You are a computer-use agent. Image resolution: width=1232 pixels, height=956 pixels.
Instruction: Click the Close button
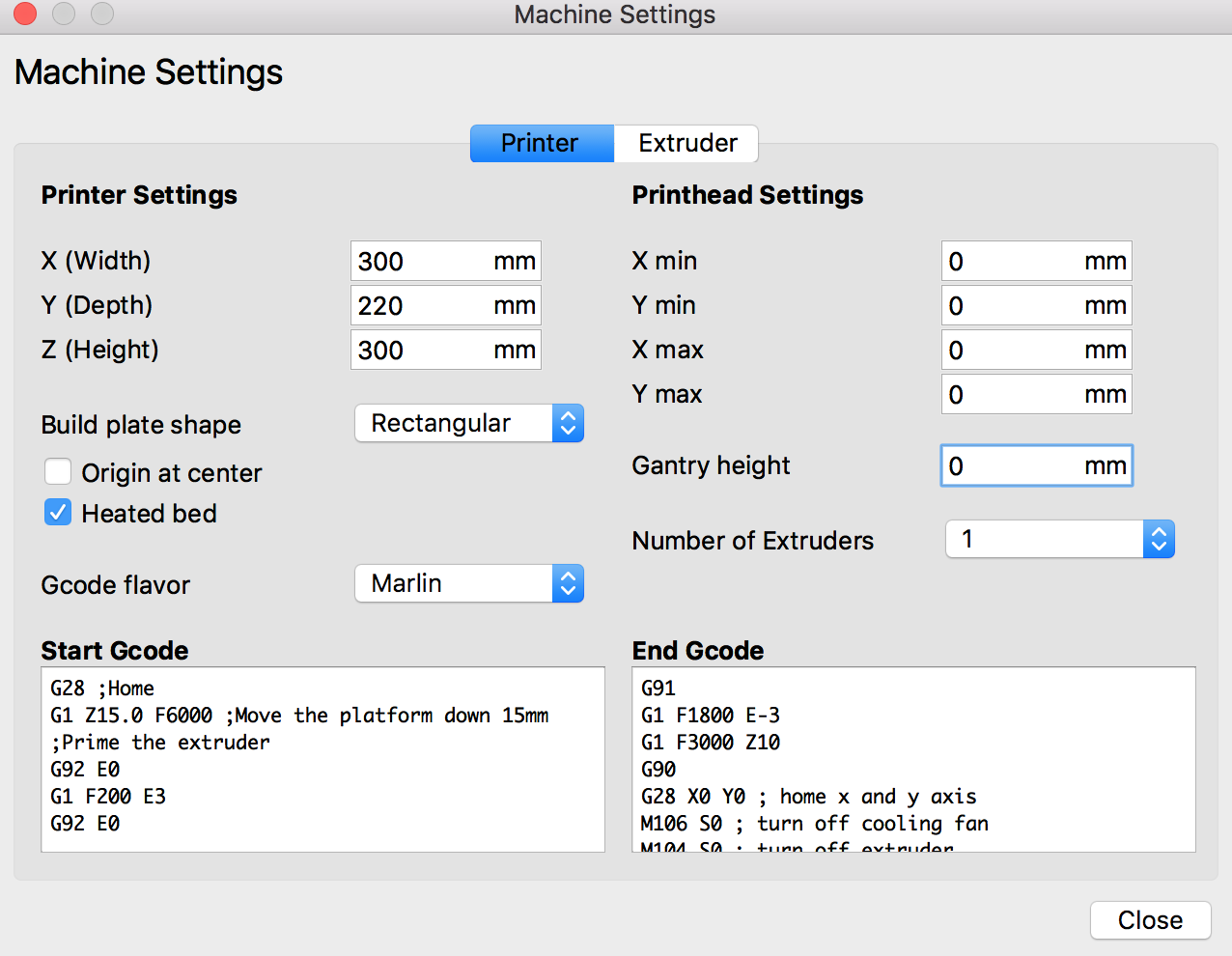pos(1150,920)
